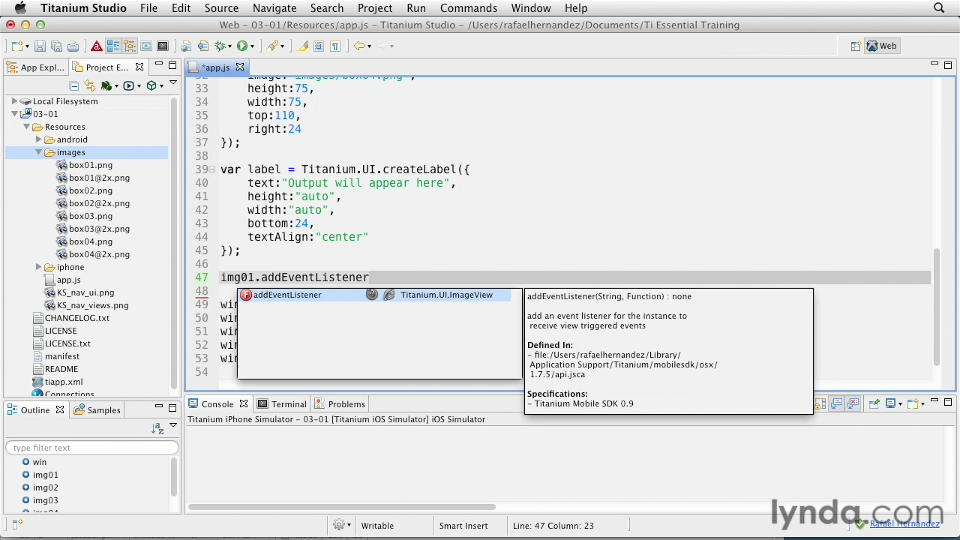Toggle the Block Selection Mode toolbar icon
Image resolution: width=960 pixels, height=540 pixels.
[318, 46]
